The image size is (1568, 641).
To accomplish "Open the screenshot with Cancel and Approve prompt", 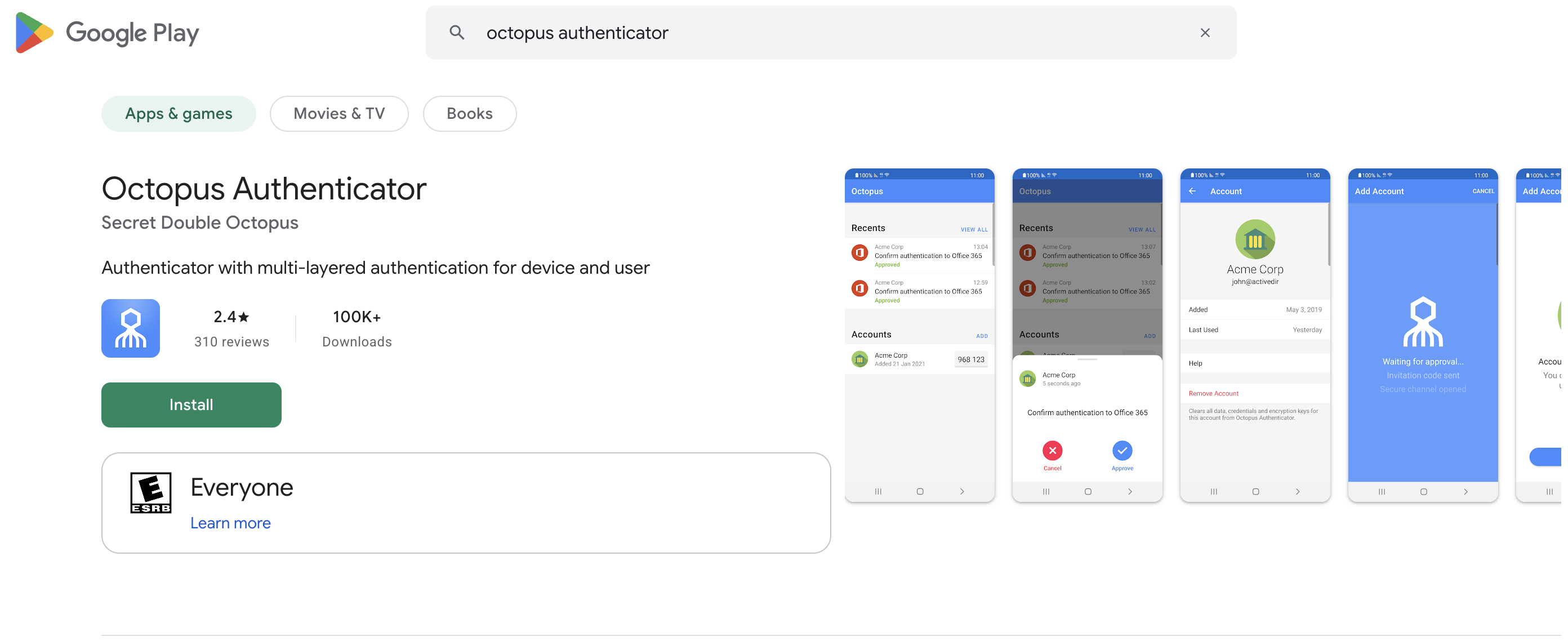I will click(x=1087, y=335).
